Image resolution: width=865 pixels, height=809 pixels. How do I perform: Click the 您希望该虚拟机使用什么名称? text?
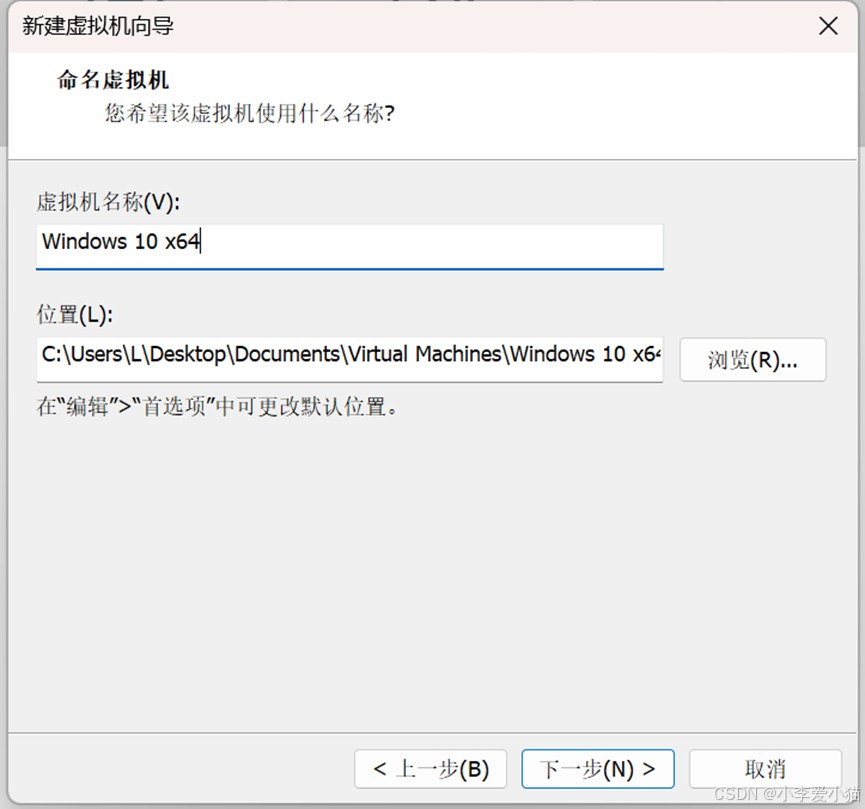coord(250,113)
